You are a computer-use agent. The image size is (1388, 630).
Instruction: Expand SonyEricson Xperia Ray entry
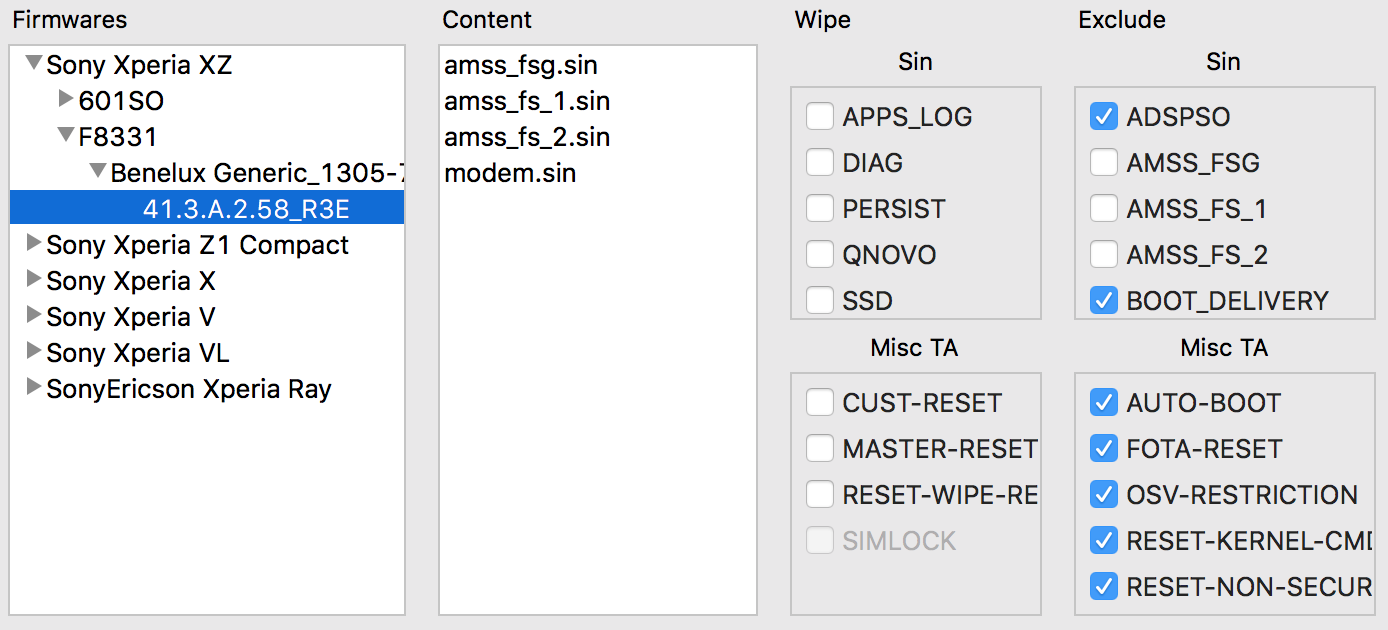click(x=34, y=388)
